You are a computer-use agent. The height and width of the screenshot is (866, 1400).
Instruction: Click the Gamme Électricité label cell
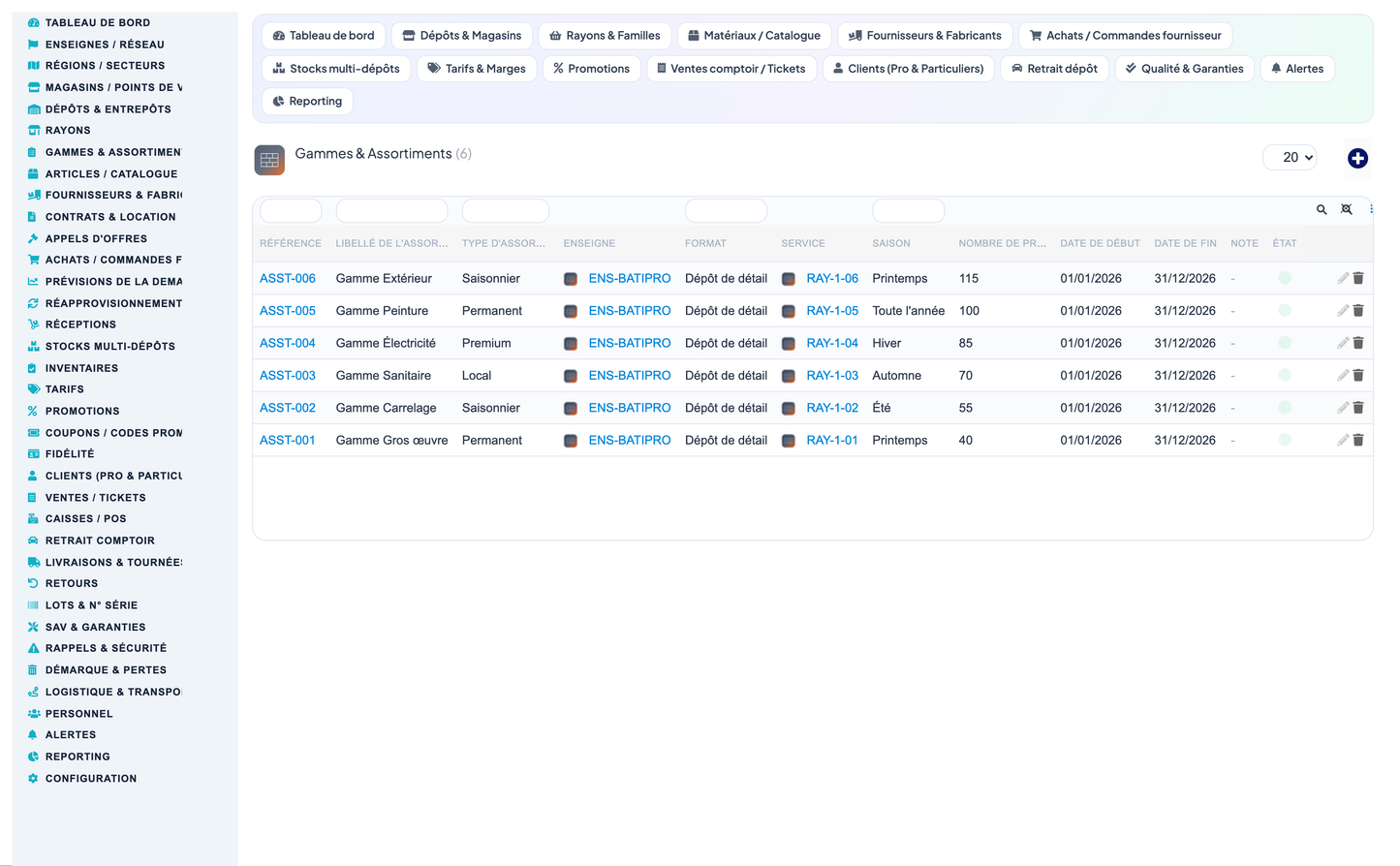(x=386, y=343)
